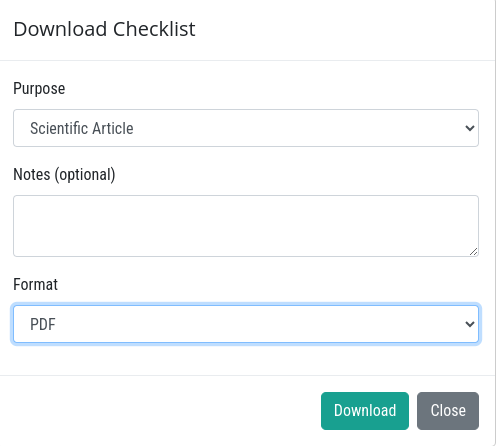Click the Download button
This screenshot has width=497, height=446.
(x=365, y=411)
